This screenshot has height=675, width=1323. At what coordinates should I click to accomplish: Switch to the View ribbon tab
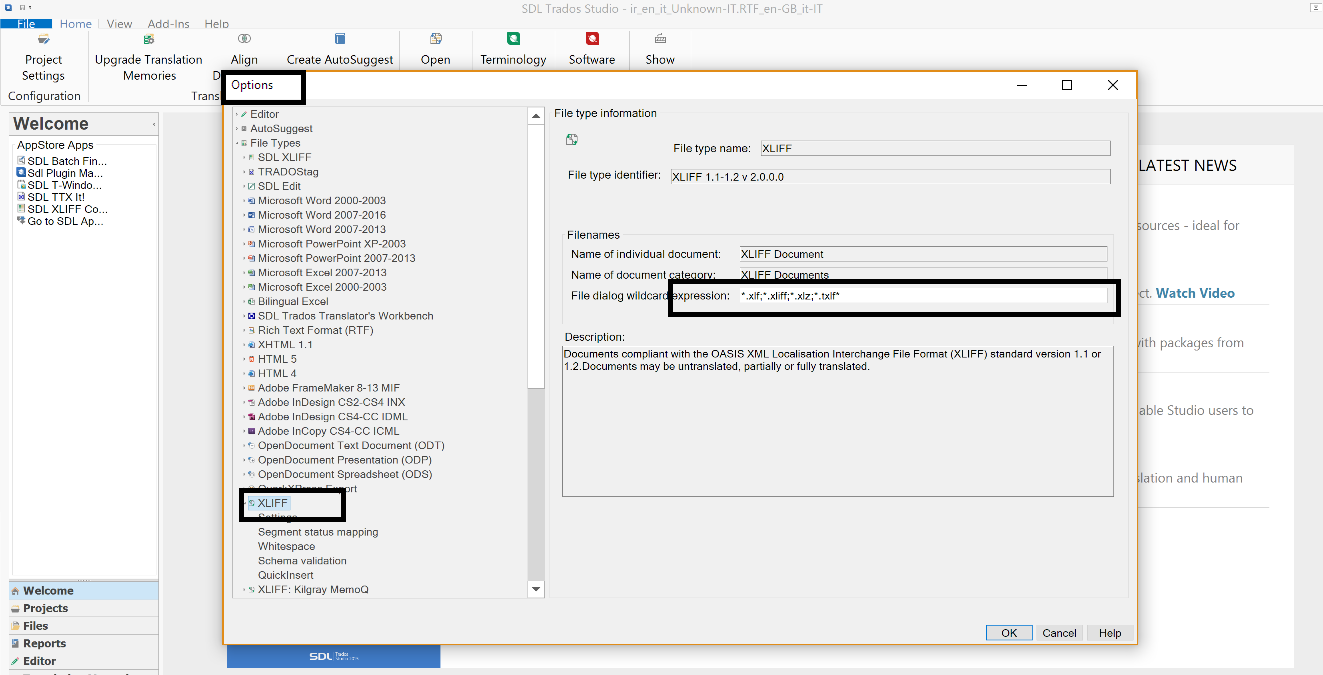click(119, 24)
